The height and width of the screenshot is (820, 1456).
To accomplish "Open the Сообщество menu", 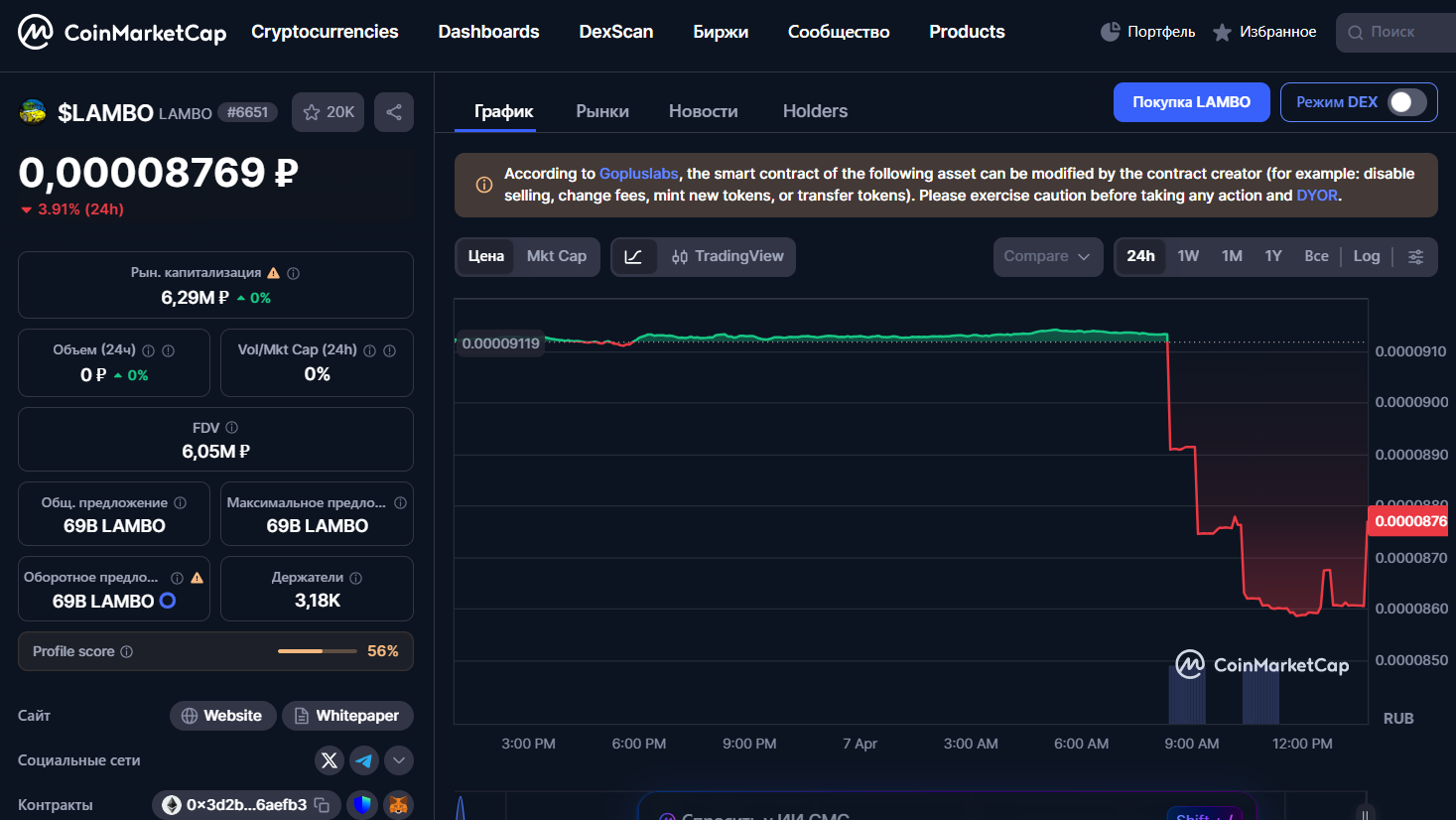I will [x=839, y=32].
